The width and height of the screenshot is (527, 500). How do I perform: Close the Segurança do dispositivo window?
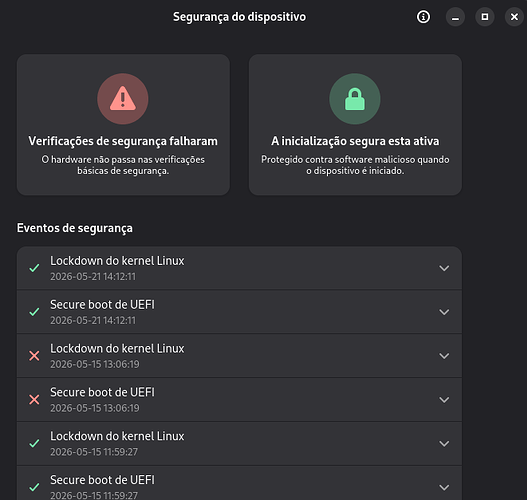point(514,17)
